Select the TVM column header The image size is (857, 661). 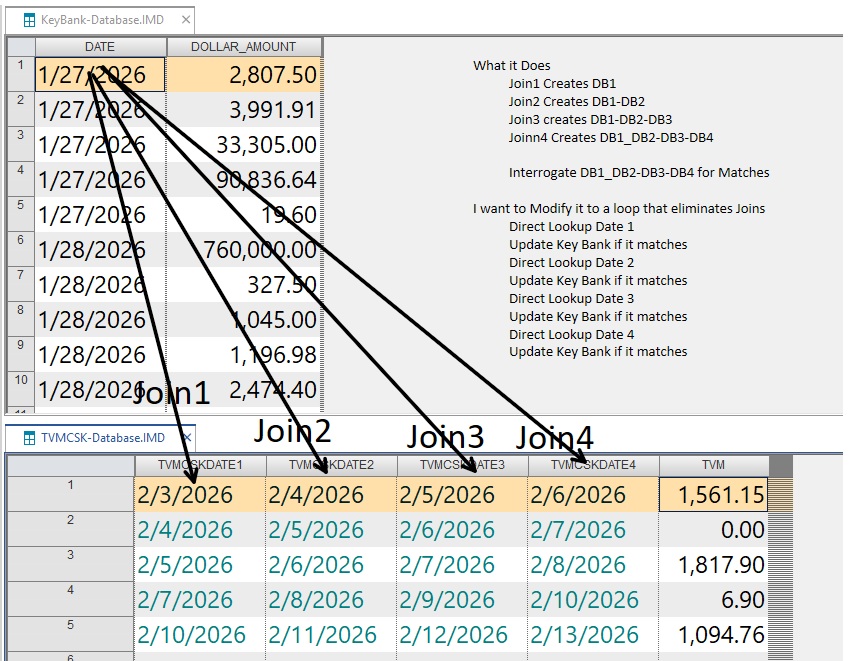click(x=713, y=465)
